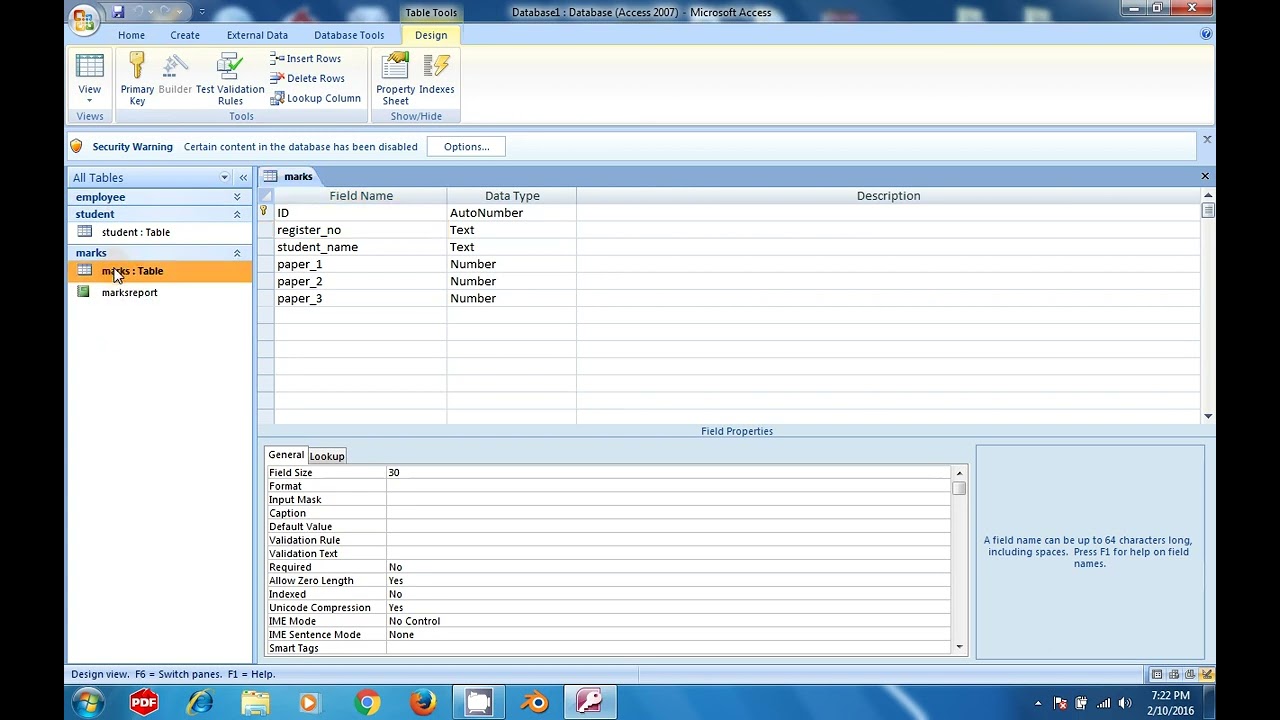Click the Access Help question mark icon
Image resolution: width=1280 pixels, height=720 pixels.
1206,34
